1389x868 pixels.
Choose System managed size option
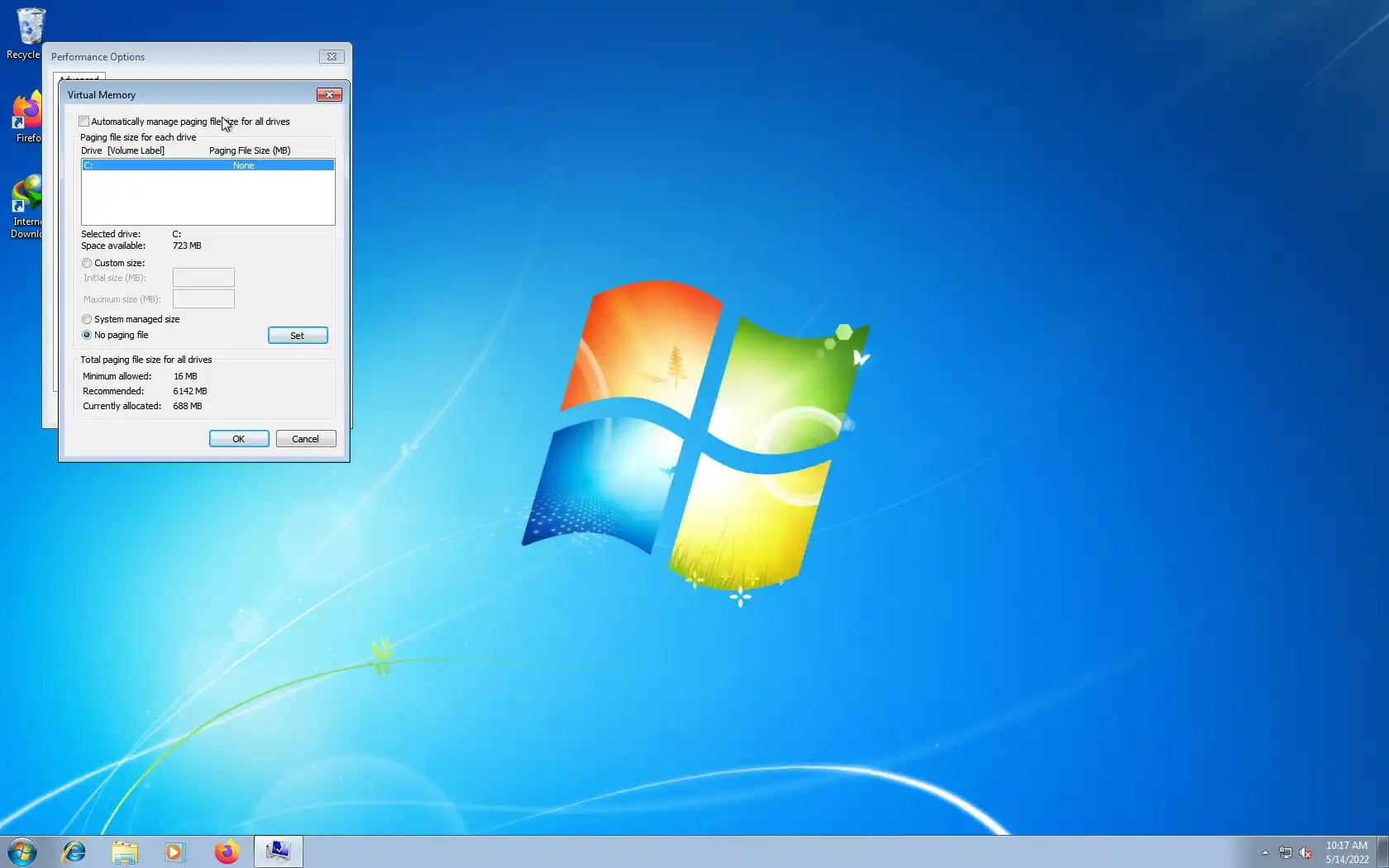tap(87, 319)
